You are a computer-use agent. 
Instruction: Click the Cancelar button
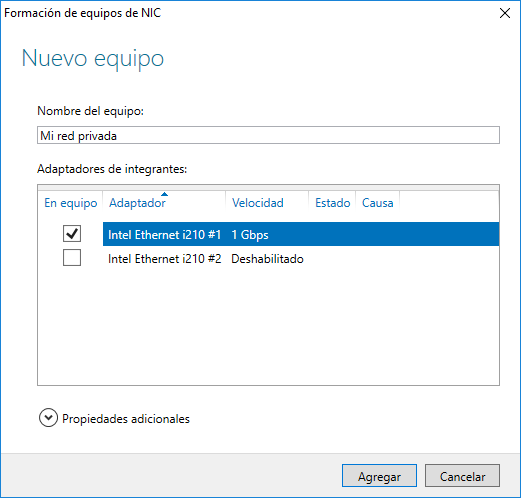462,476
